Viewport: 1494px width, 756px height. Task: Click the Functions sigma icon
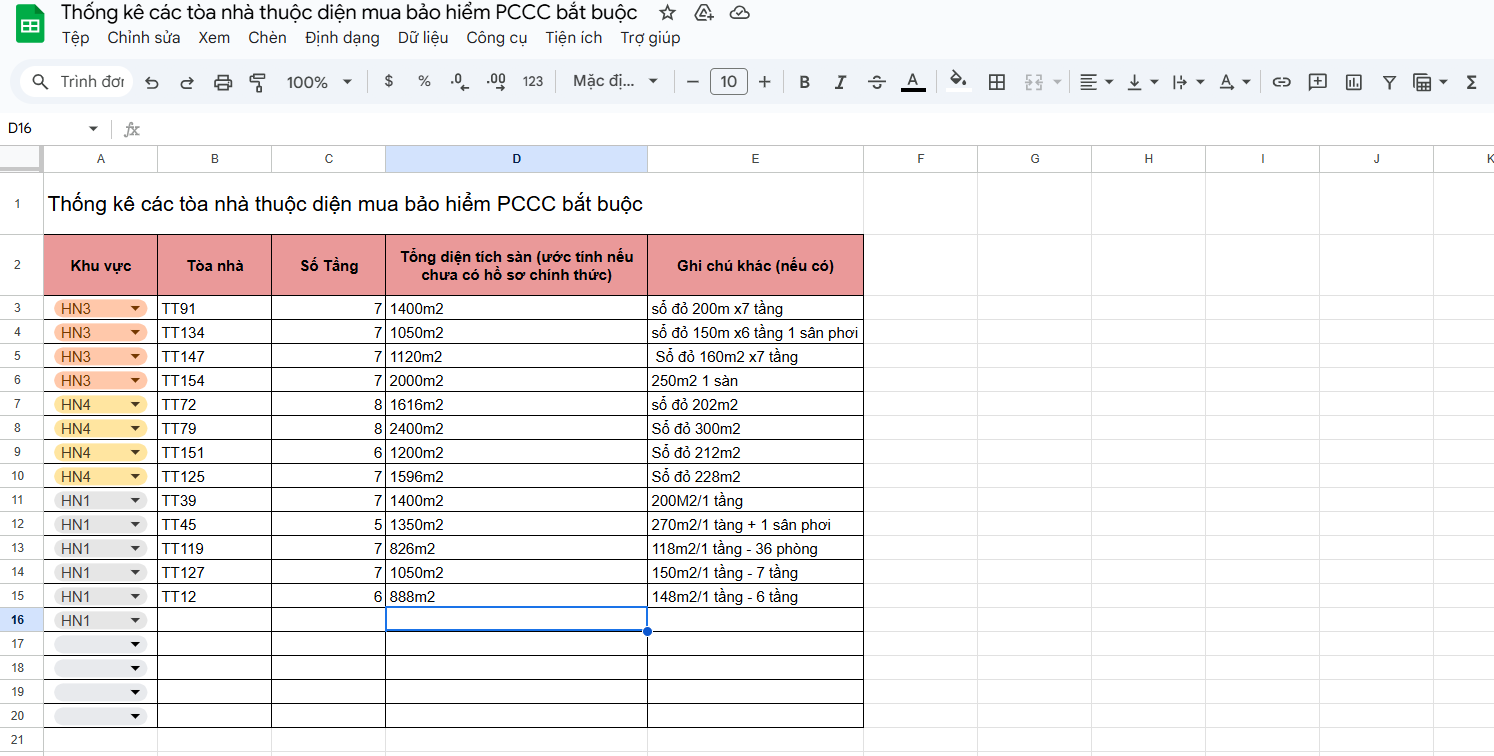pos(1471,82)
